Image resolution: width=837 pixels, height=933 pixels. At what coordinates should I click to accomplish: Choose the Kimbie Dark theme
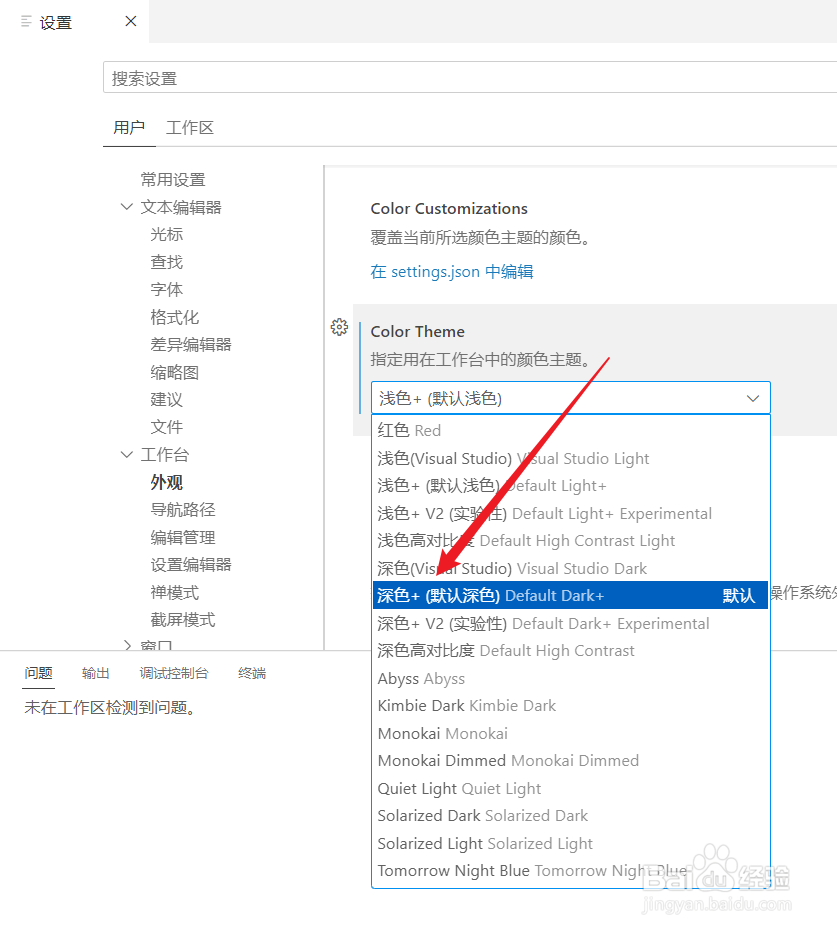[570, 706]
